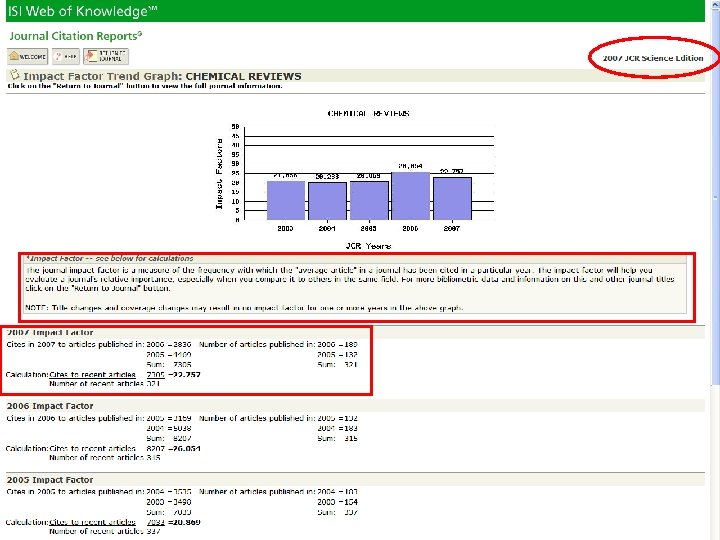Click the 2004 bar in the chart
This screenshot has width=720, height=540.
[x=327, y=202]
